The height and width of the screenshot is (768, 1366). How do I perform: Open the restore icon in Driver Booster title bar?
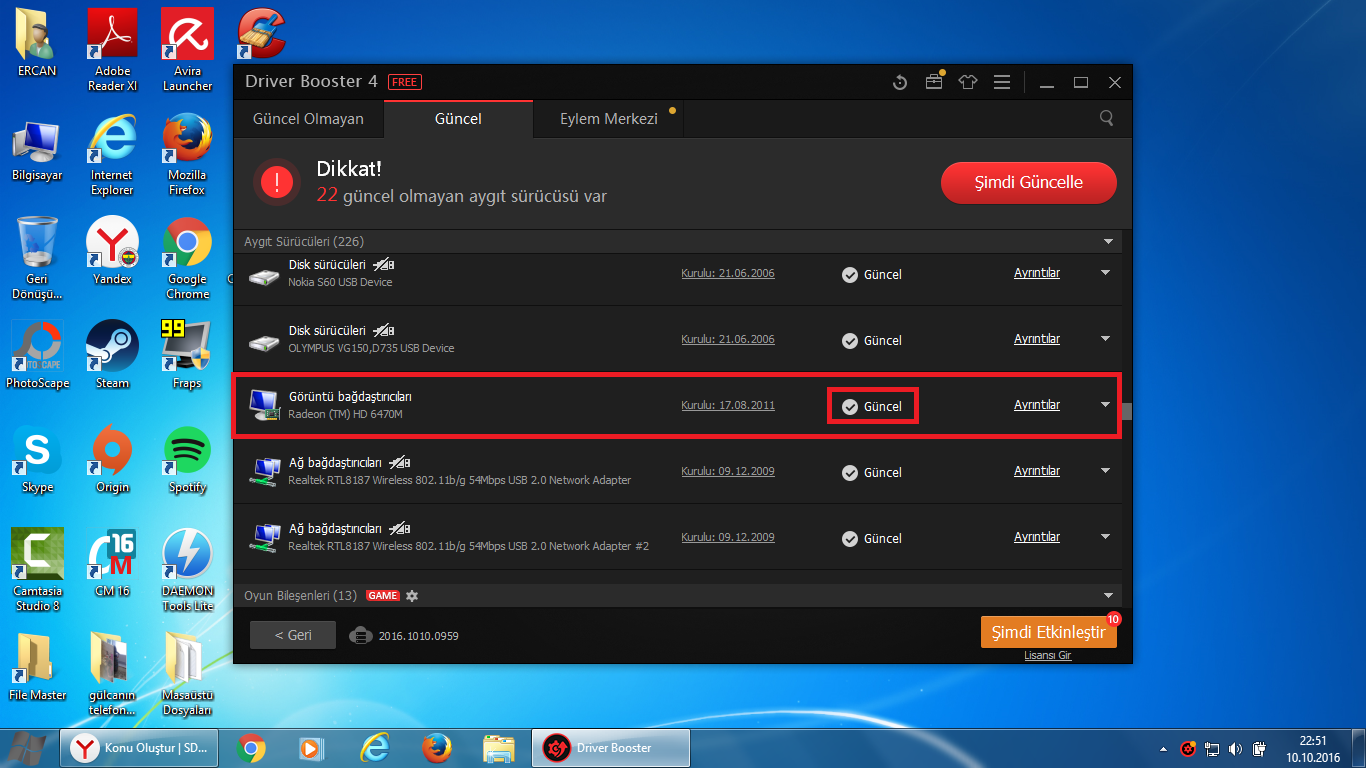pyautogui.click(x=900, y=82)
